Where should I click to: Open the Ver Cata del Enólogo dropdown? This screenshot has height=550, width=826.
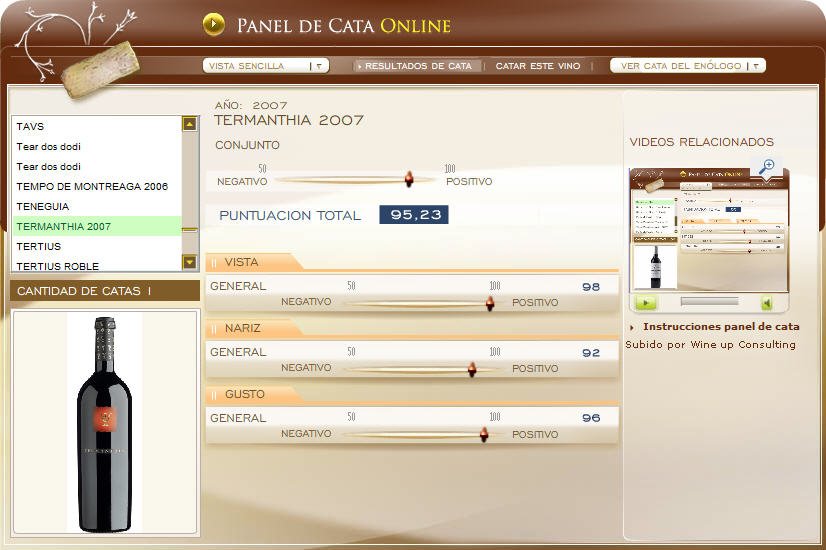687,66
